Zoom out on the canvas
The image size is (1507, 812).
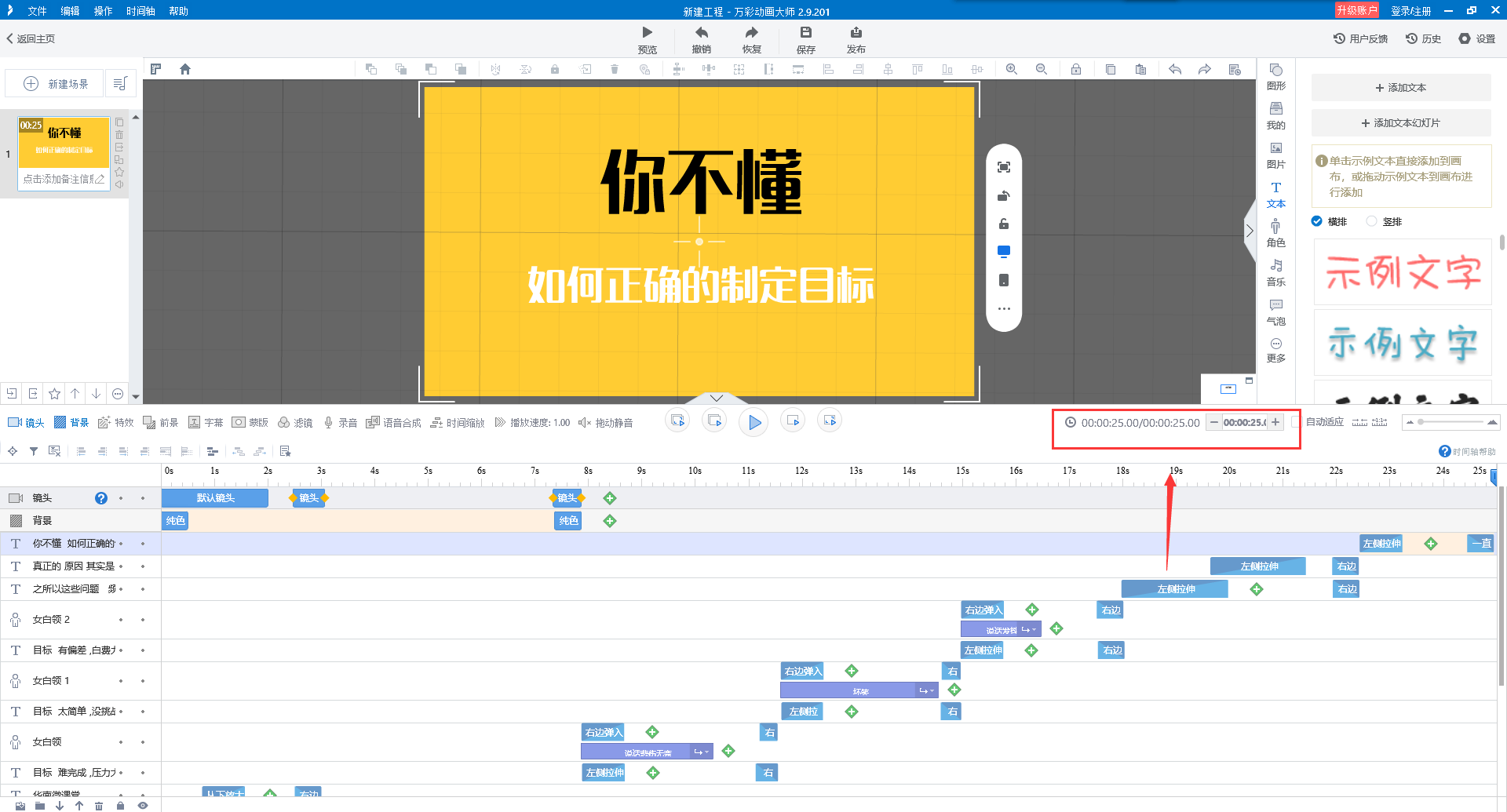(x=1042, y=69)
